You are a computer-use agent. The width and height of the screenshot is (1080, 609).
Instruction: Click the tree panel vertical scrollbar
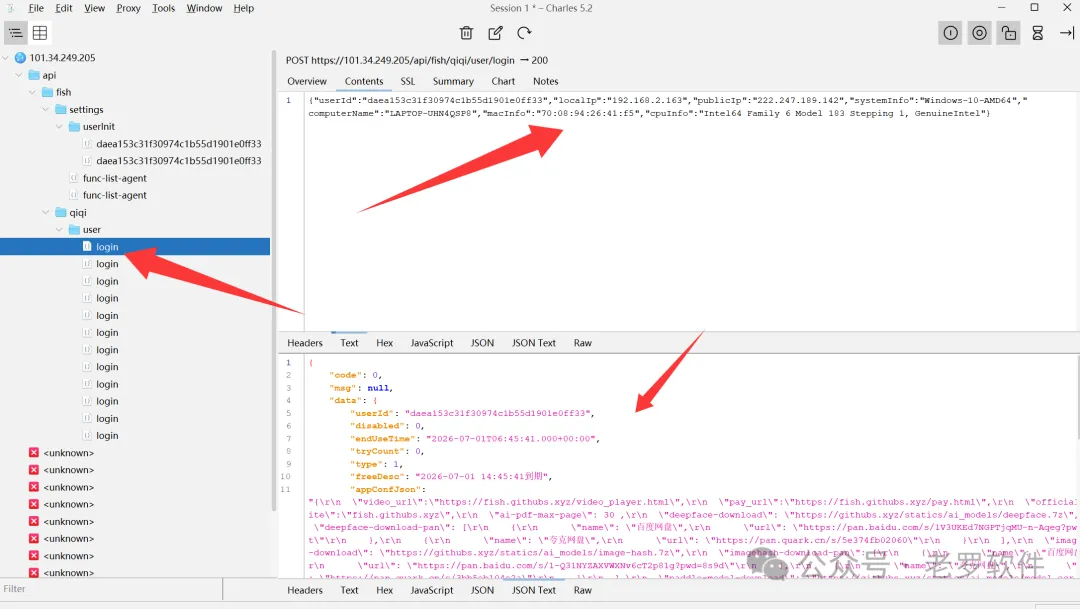273,279
